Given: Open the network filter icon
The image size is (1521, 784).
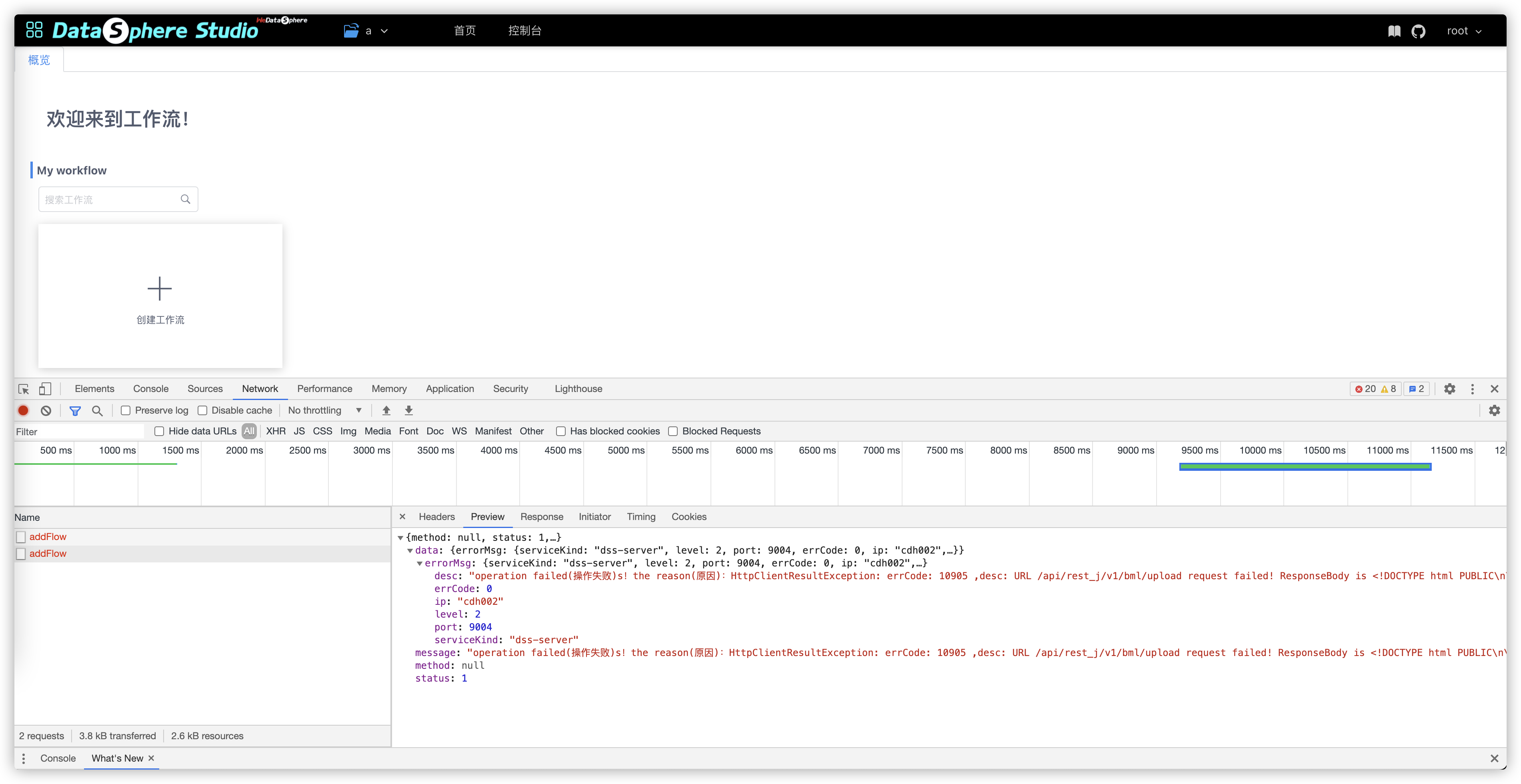Looking at the screenshot, I should coord(75,410).
